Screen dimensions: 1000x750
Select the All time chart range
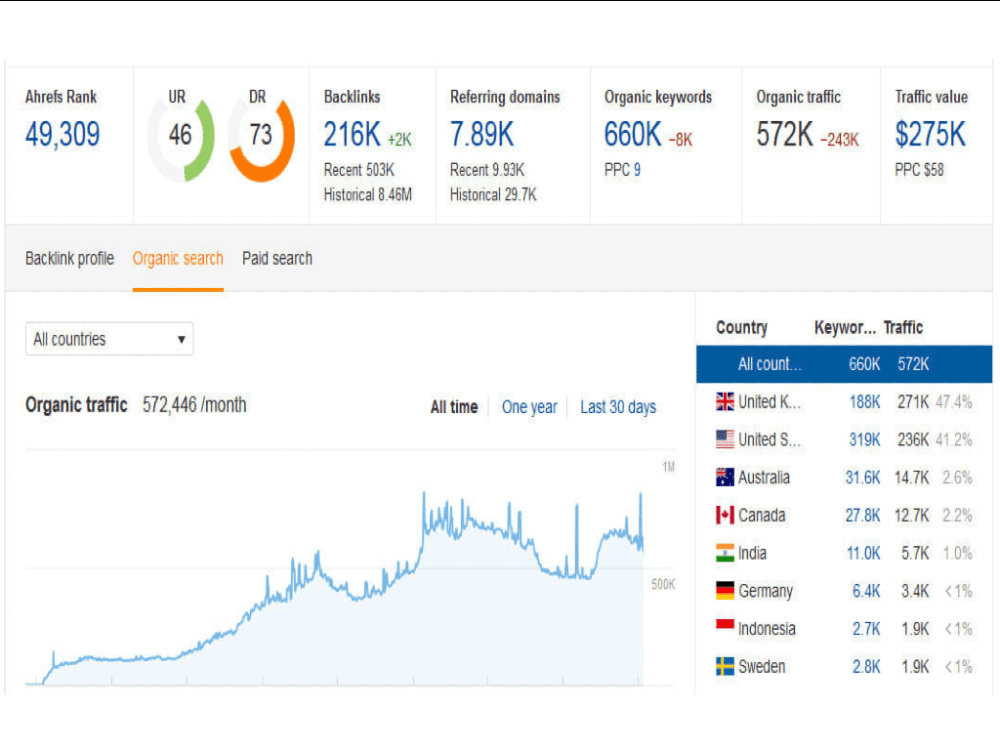coord(454,407)
